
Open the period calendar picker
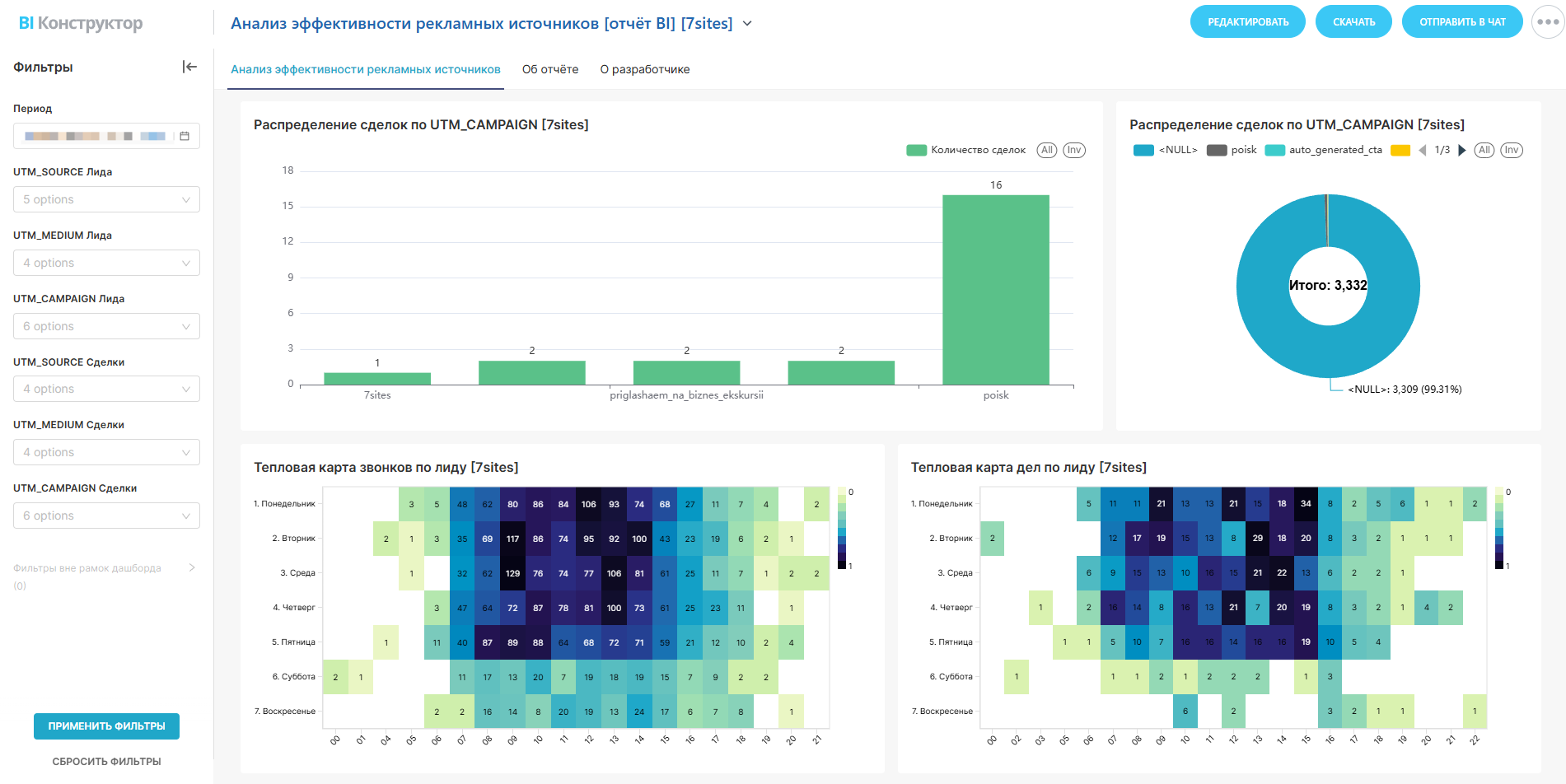[x=185, y=136]
